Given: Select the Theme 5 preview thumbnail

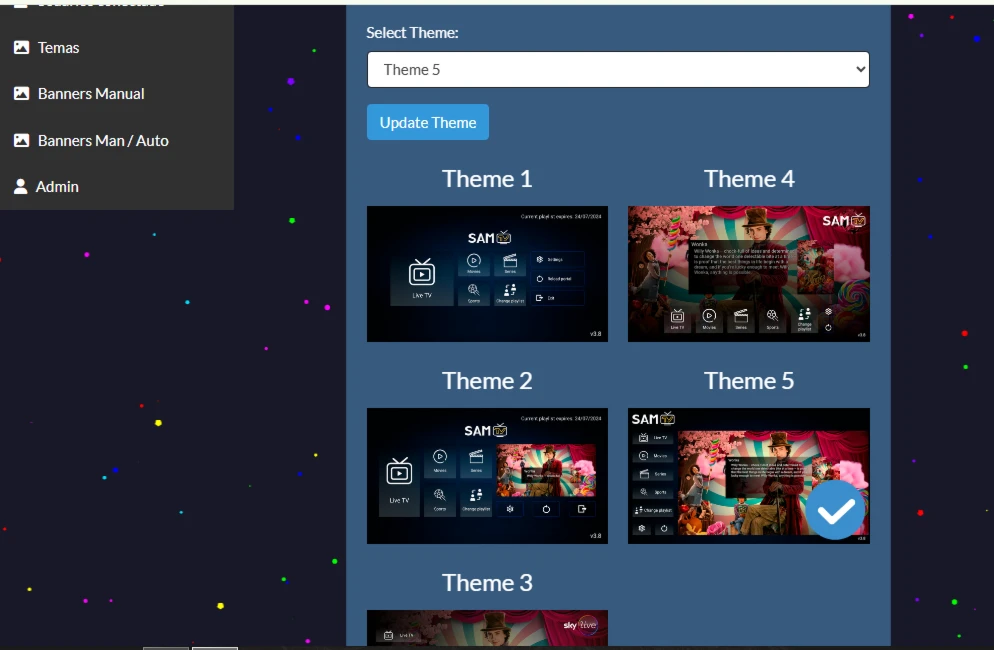Looking at the screenshot, I should coord(749,476).
